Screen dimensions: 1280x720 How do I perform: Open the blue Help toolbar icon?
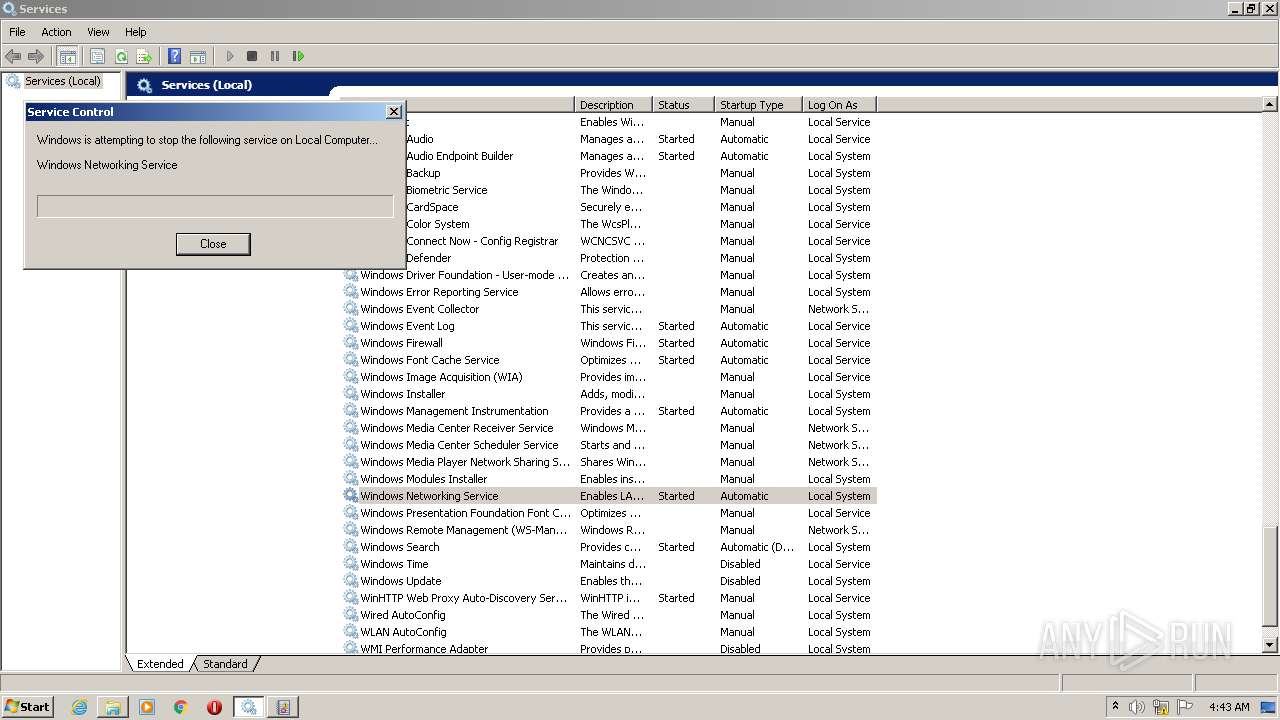[175, 57]
